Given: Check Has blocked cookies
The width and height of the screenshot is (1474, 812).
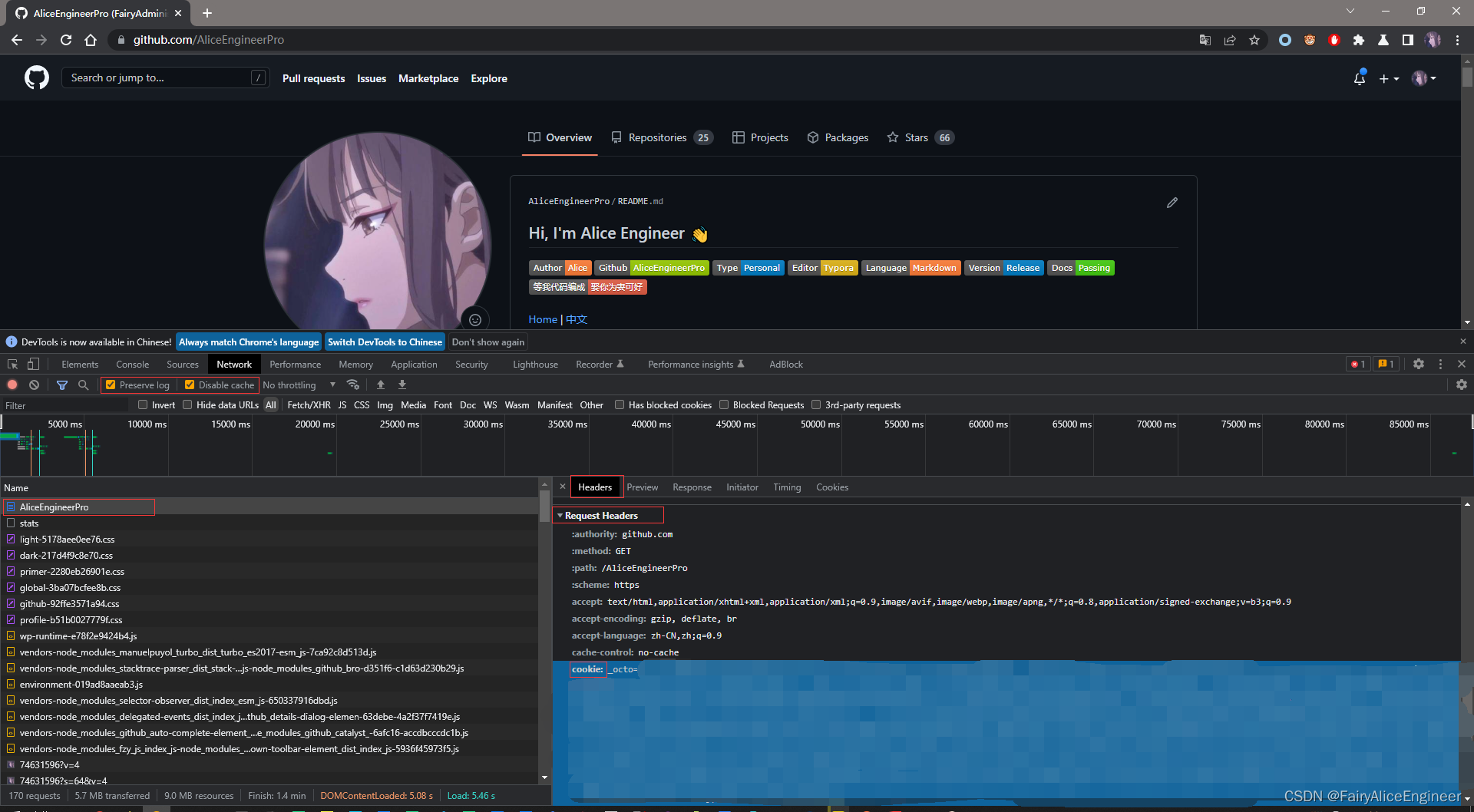Looking at the screenshot, I should point(620,404).
